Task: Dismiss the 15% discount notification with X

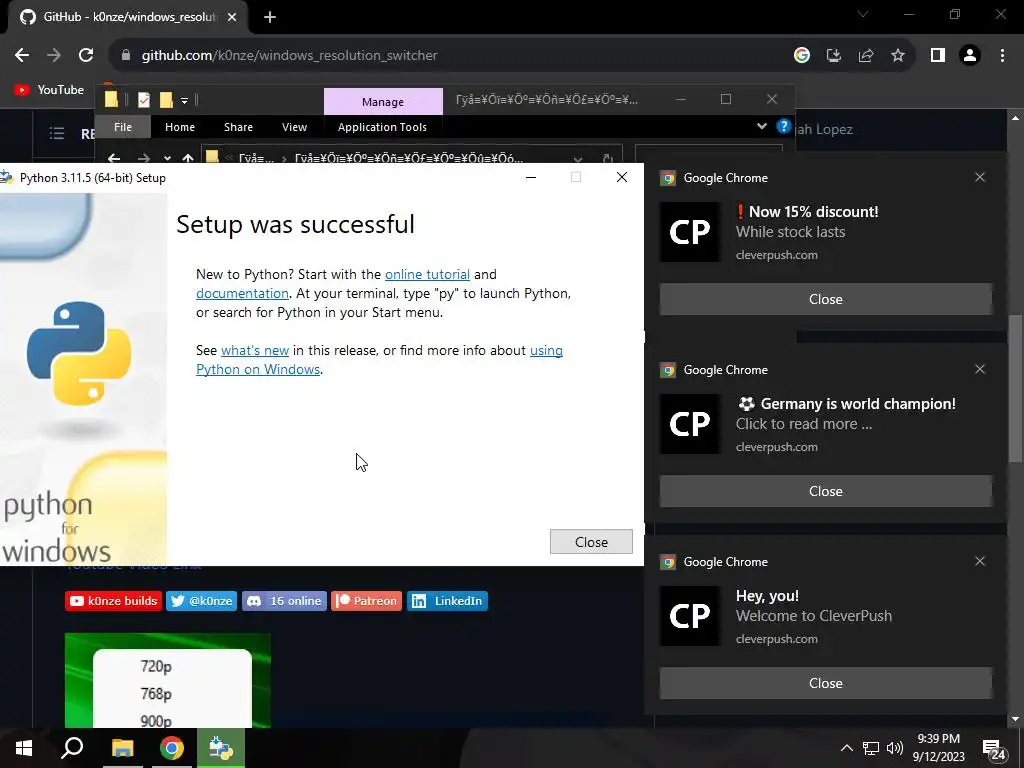Action: pos(980,177)
